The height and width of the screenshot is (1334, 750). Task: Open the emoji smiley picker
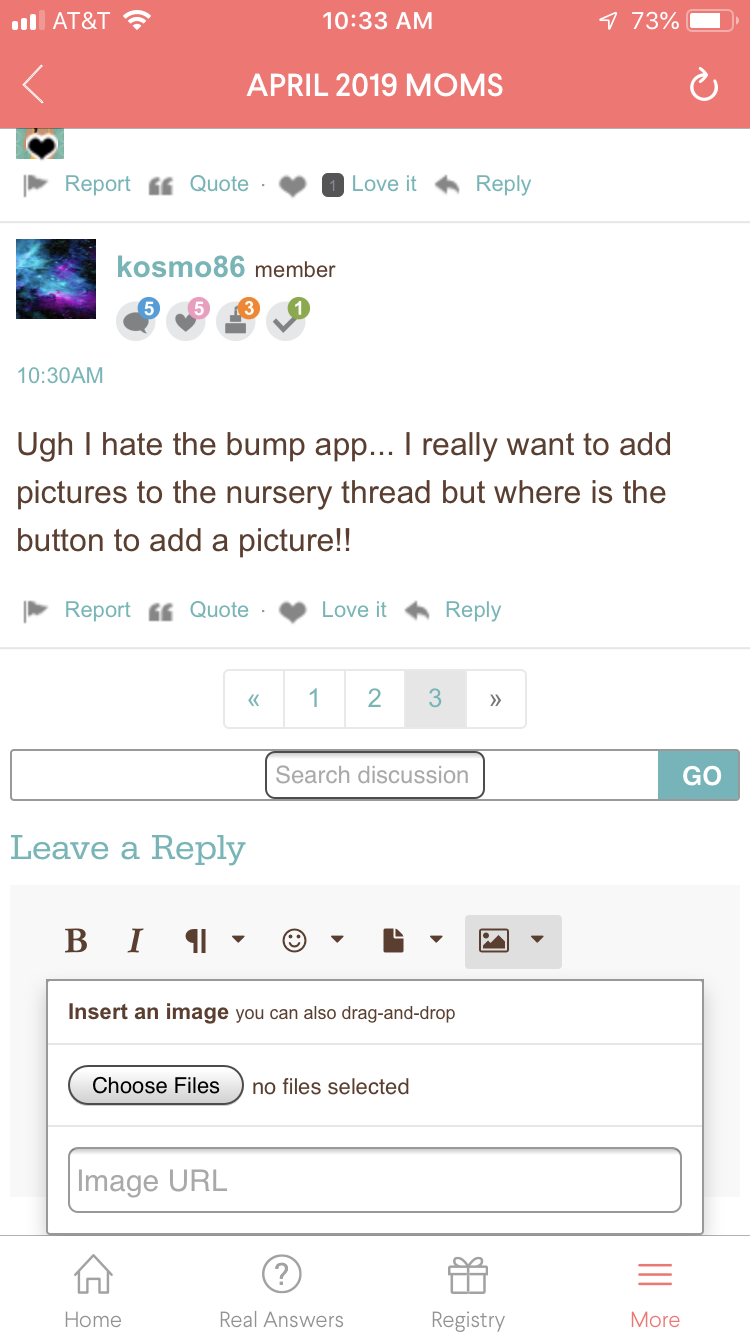294,940
